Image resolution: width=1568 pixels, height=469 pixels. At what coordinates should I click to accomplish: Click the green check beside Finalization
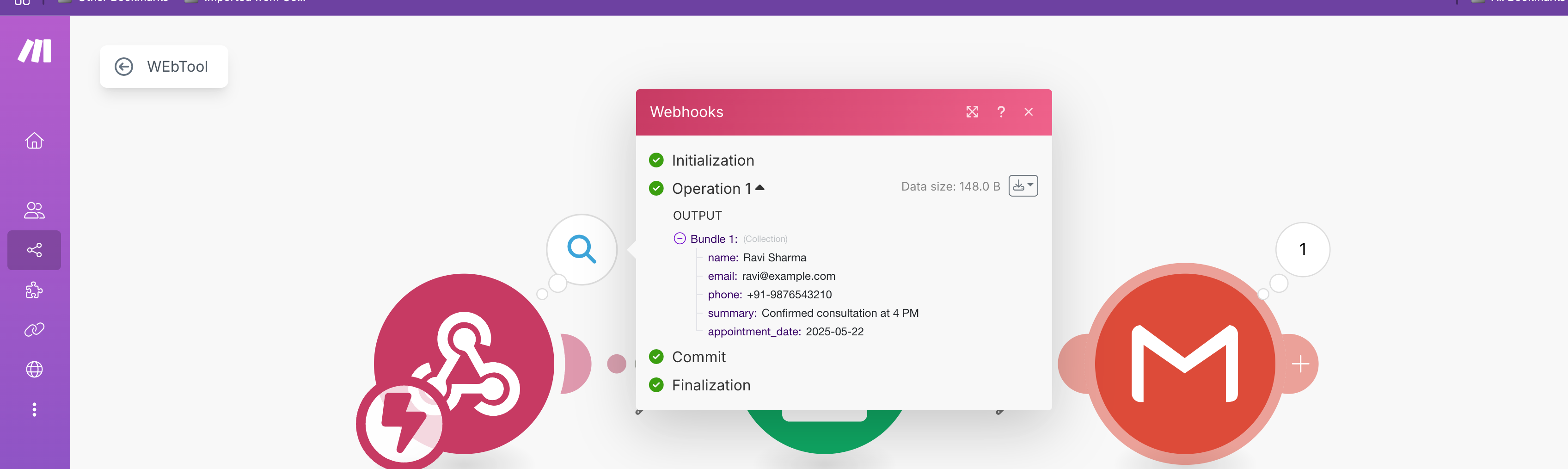[656, 385]
